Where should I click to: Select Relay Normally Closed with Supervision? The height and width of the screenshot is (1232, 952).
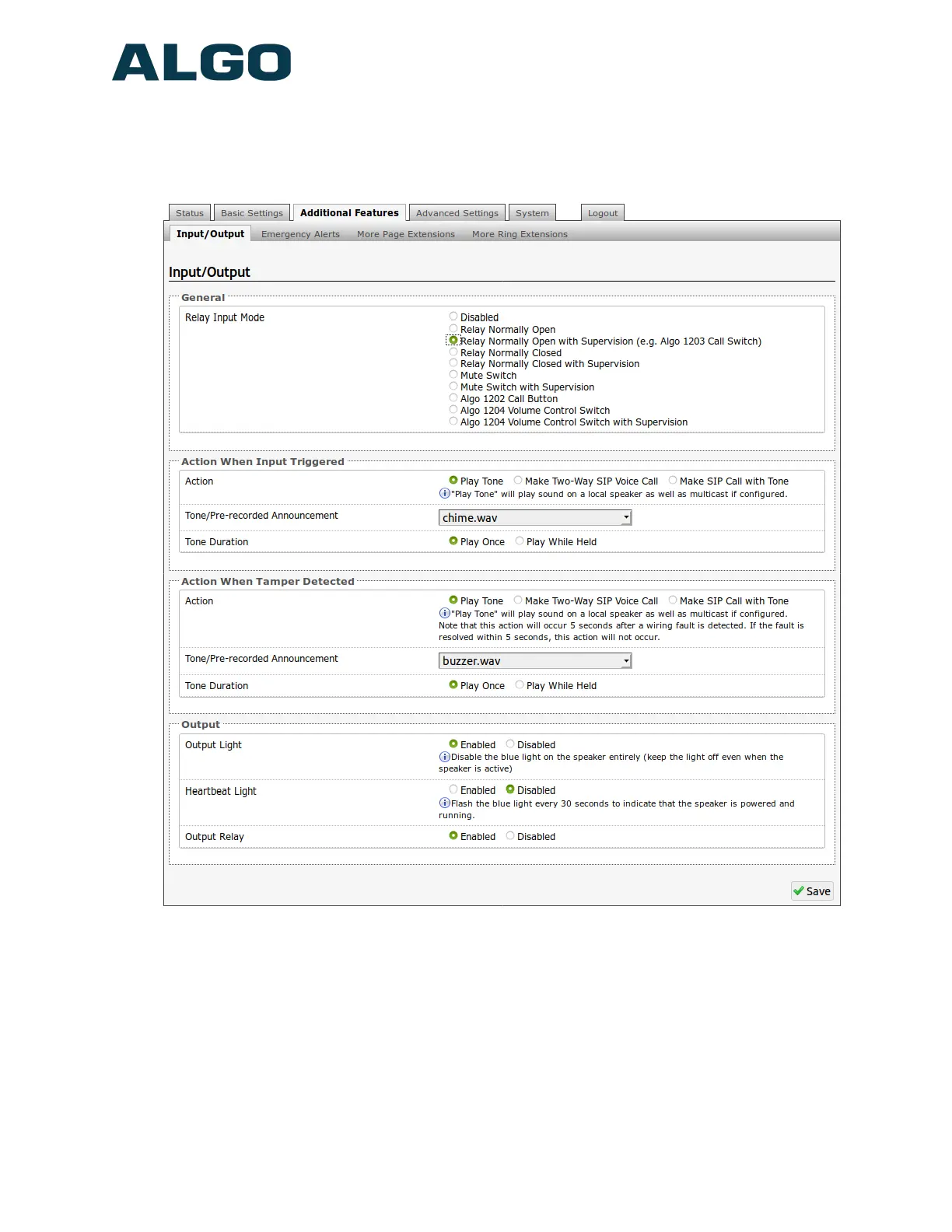coord(453,362)
